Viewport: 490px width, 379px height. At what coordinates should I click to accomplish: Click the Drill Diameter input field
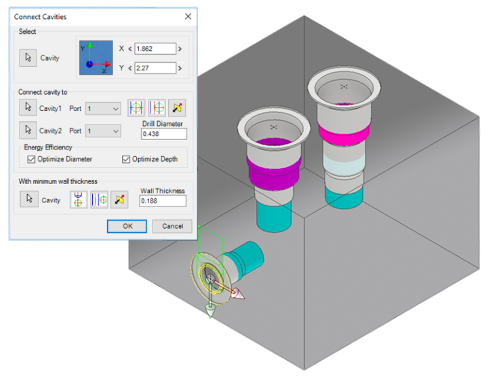[x=164, y=134]
